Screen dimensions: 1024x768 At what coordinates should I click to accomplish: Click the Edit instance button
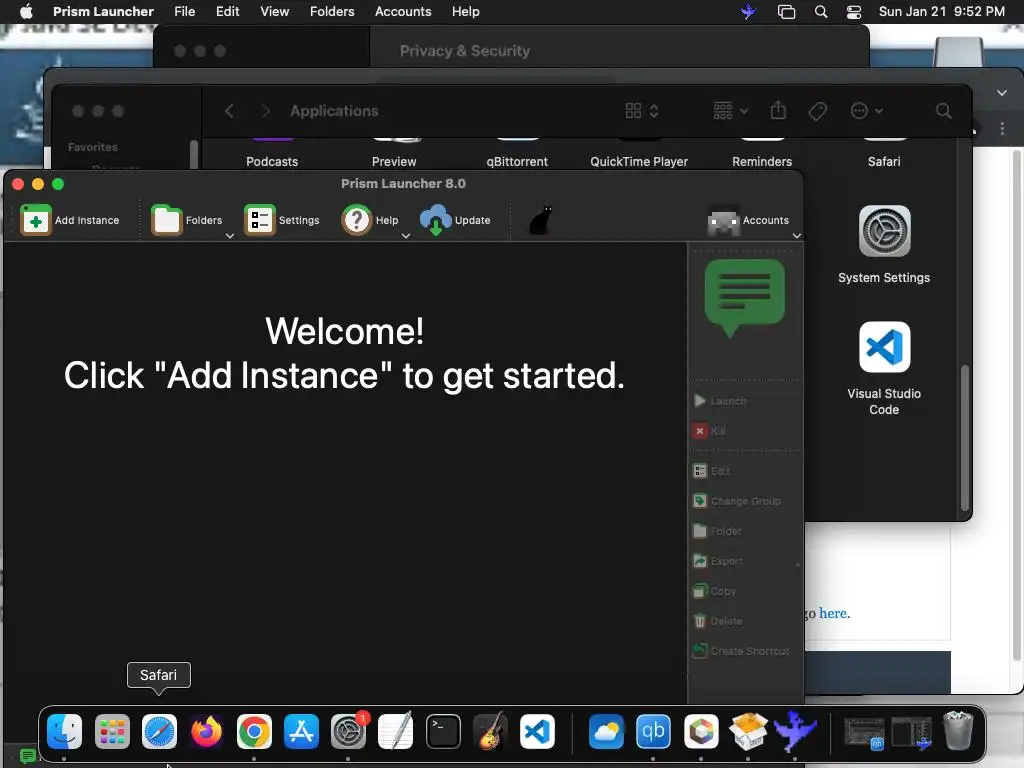[x=712, y=471]
